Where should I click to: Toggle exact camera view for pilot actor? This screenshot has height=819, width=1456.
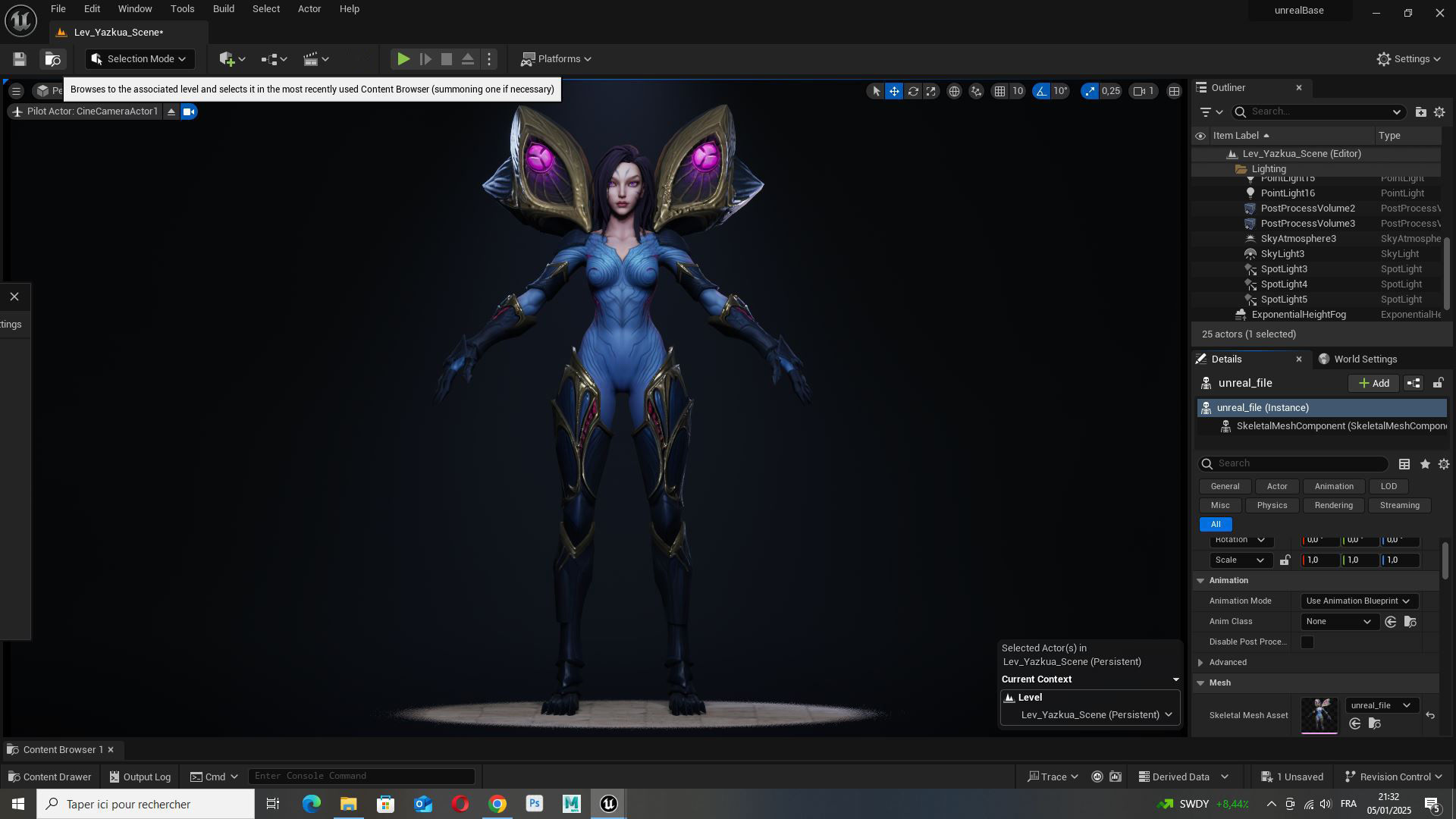tap(189, 111)
